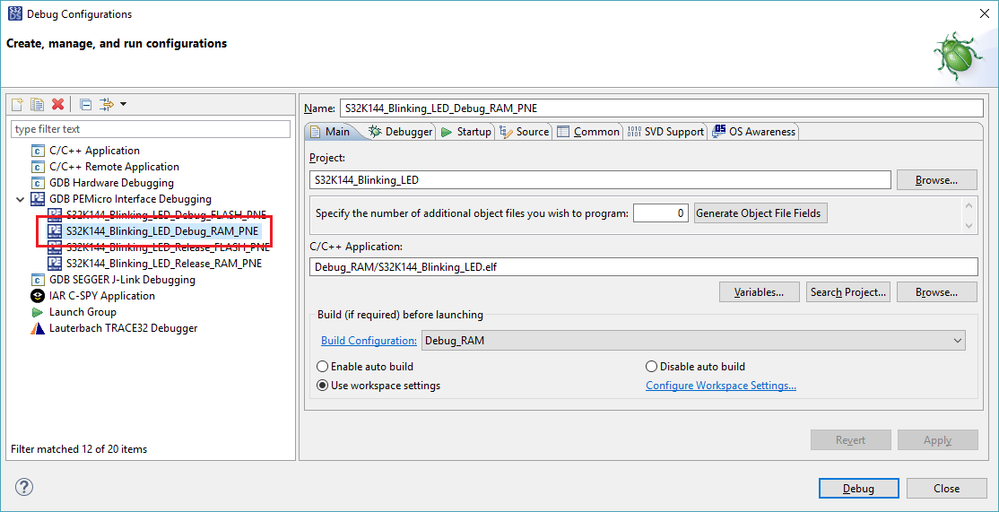Click the GDB SEGGER J-Link icon

point(38,280)
